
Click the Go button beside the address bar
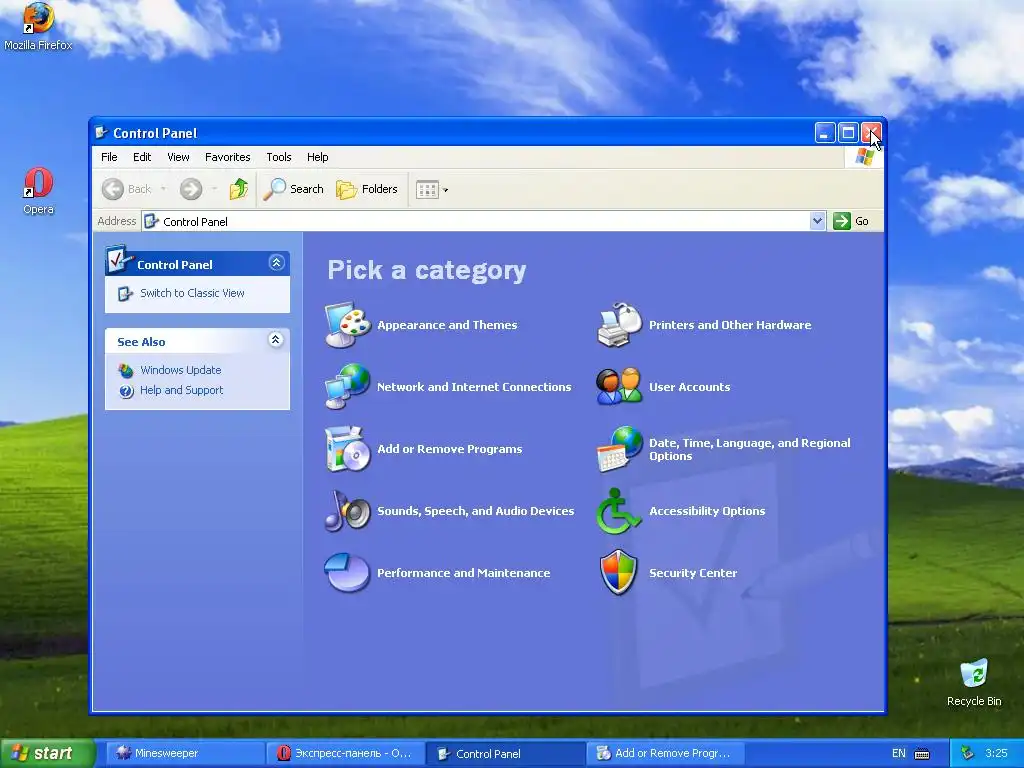pyautogui.click(x=851, y=221)
